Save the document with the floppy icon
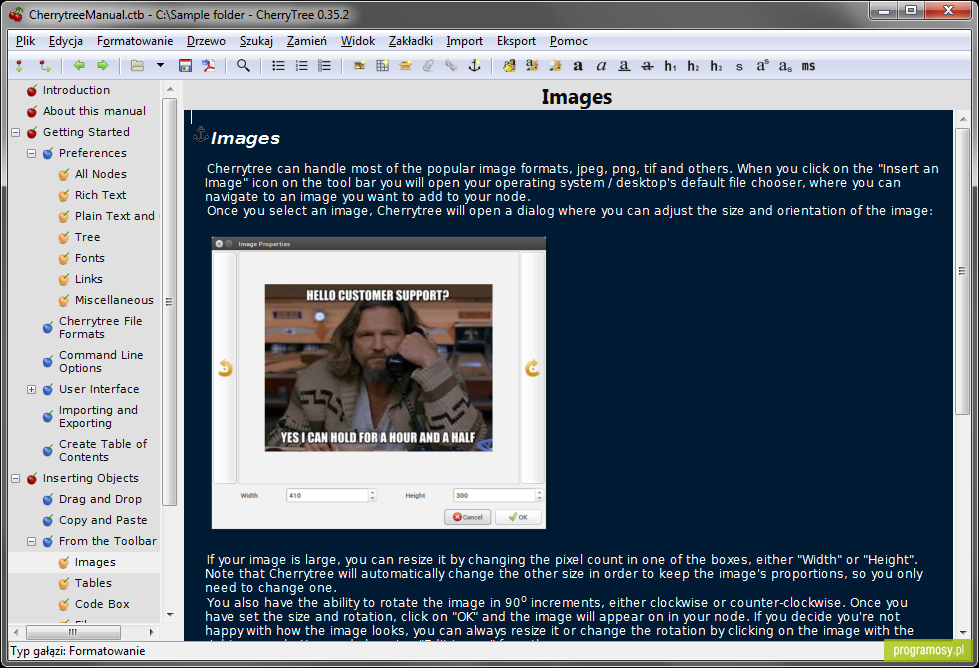The height and width of the screenshot is (668, 979). pyautogui.click(x=185, y=66)
